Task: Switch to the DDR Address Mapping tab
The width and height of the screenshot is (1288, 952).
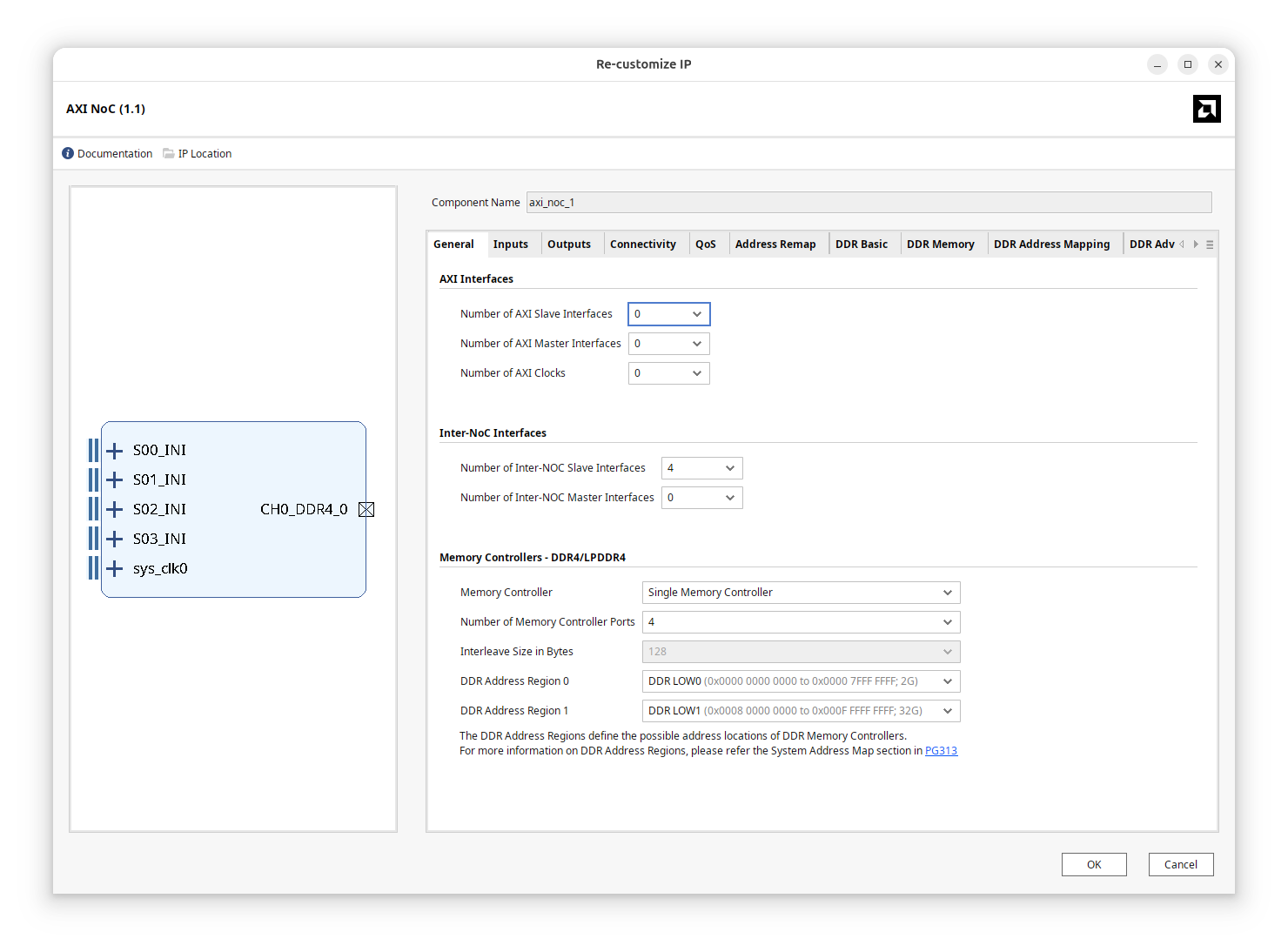Action: point(1051,245)
